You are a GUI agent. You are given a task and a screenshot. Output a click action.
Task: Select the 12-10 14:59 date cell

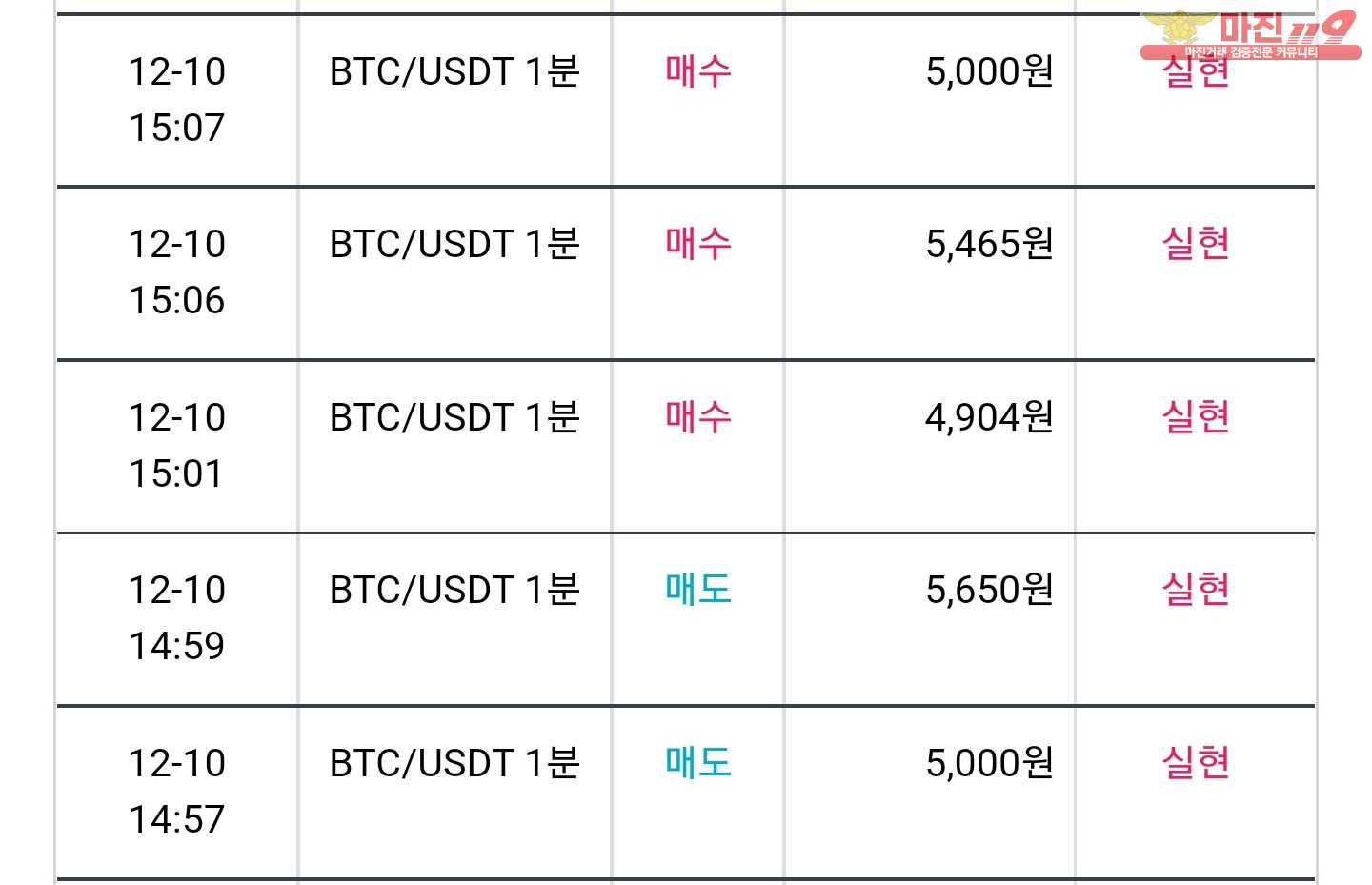[177, 618]
